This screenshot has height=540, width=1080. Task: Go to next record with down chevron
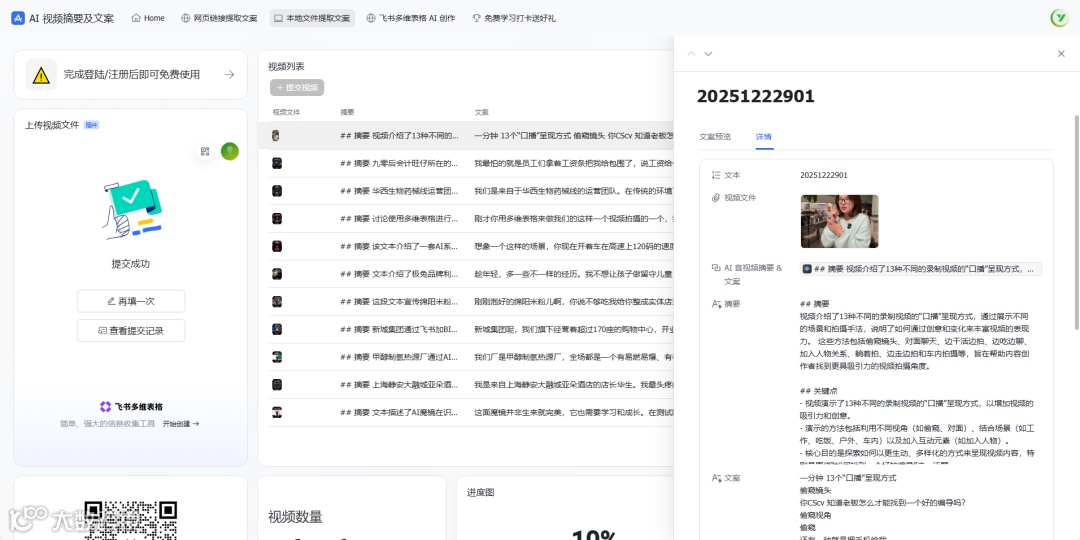(708, 54)
